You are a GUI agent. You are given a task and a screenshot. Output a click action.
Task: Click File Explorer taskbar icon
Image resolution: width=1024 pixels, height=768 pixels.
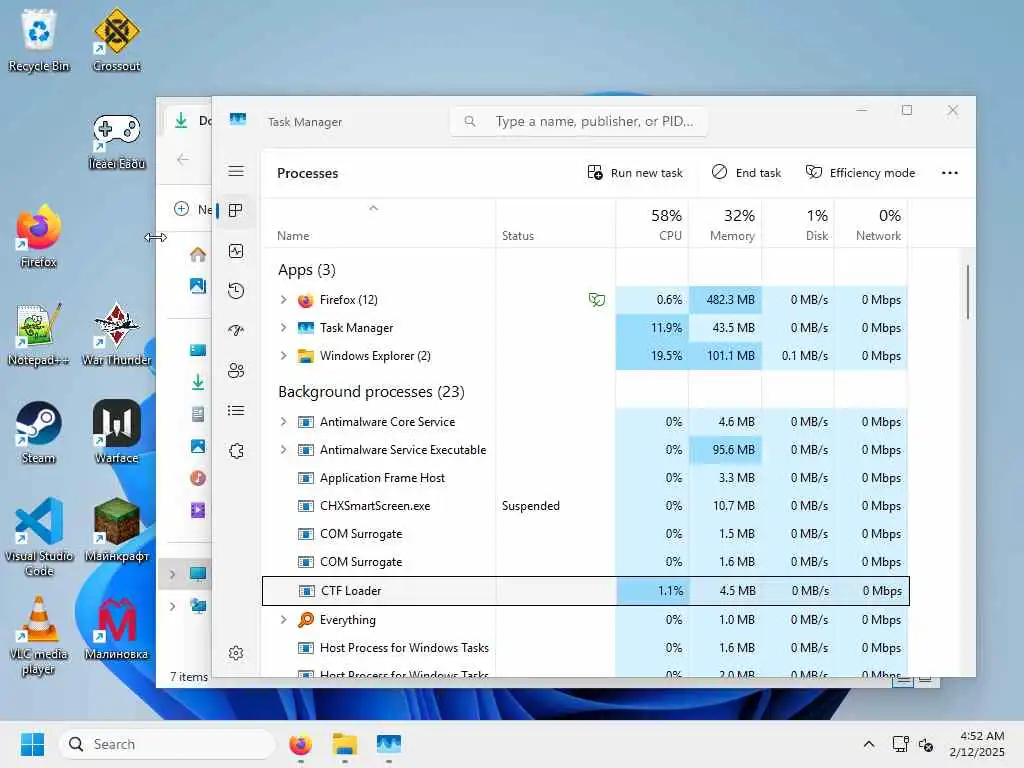(x=345, y=744)
